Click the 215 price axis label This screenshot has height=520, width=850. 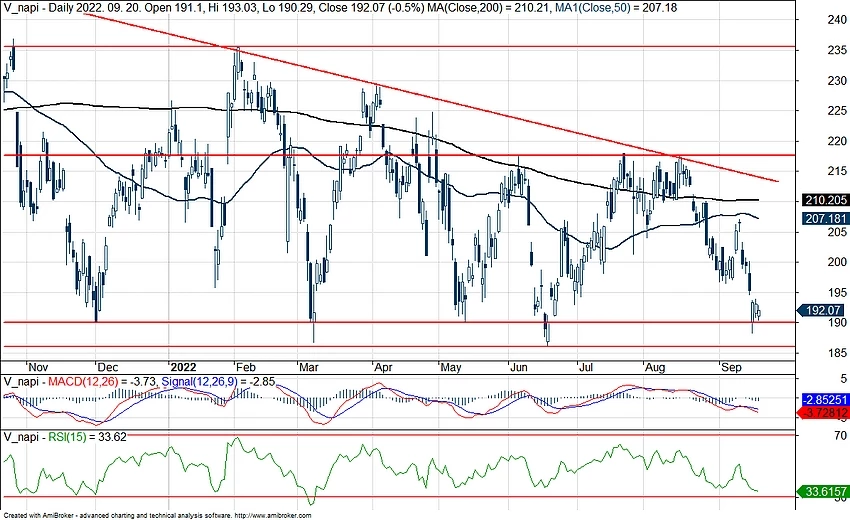coord(837,171)
